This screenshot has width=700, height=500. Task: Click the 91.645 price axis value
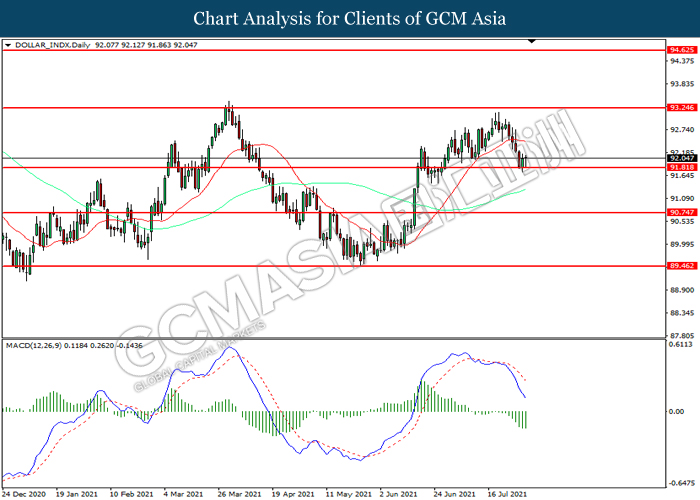[682, 175]
